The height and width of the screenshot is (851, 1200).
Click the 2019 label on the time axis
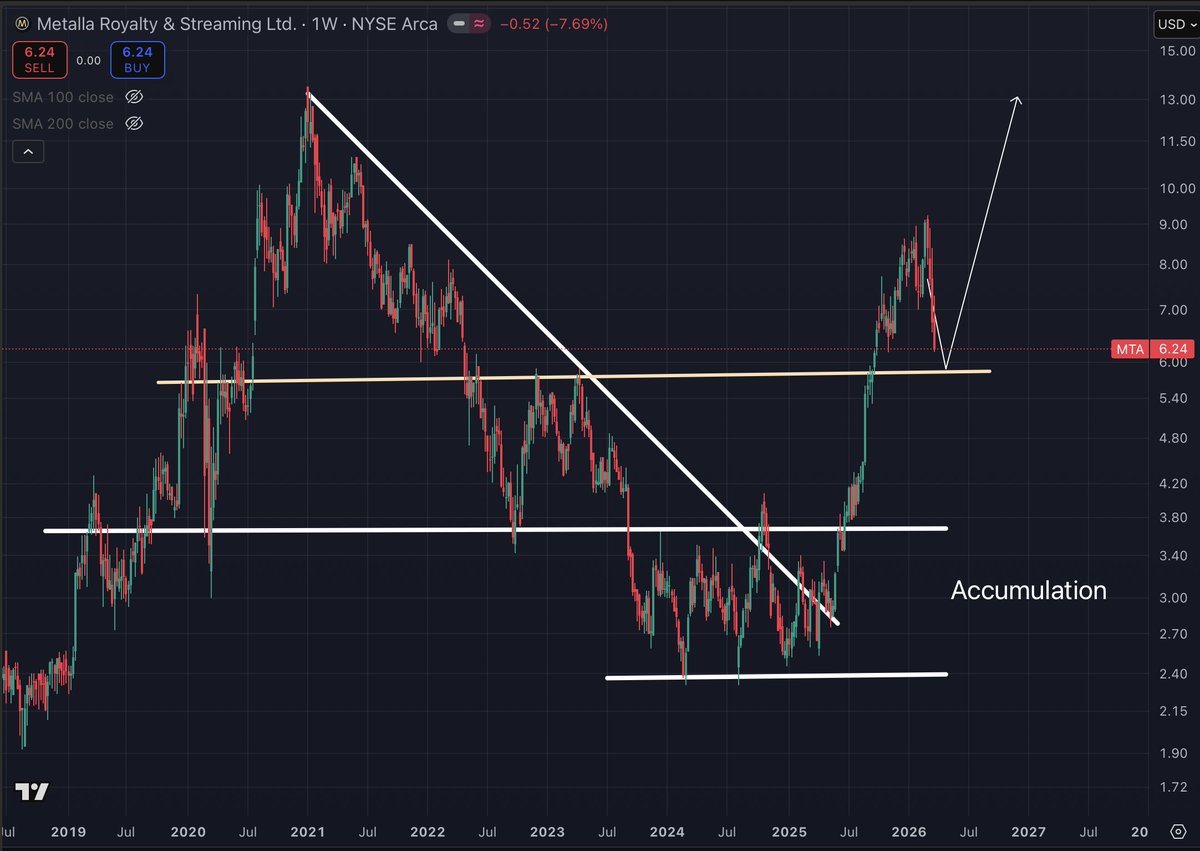point(68,831)
